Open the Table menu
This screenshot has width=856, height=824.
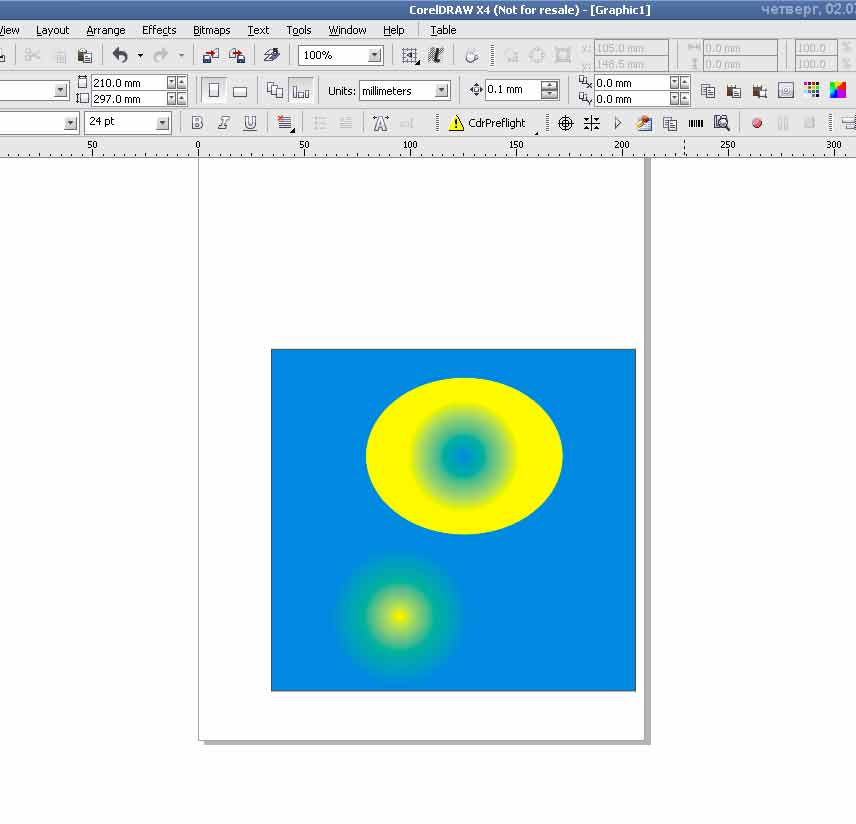click(x=443, y=30)
